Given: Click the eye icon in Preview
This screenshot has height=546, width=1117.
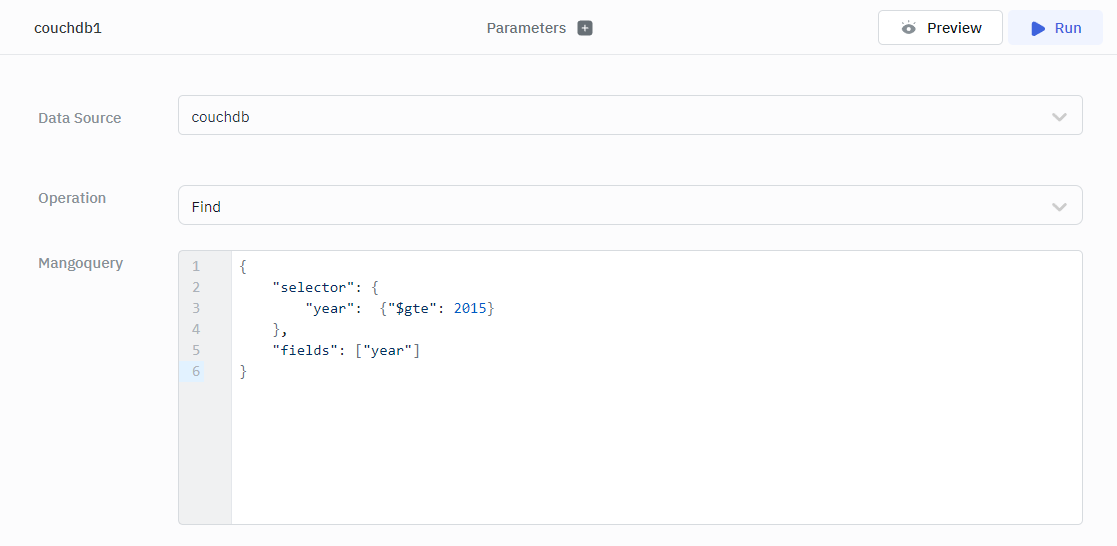Looking at the screenshot, I should coord(908,28).
